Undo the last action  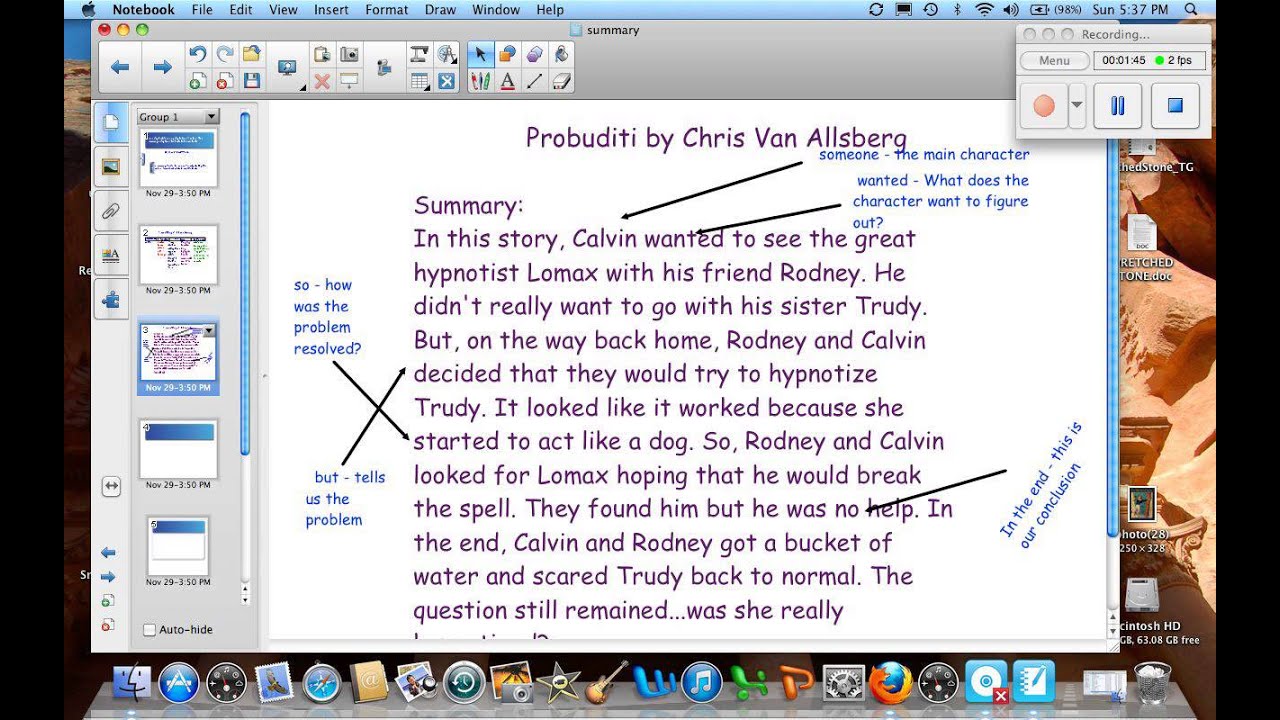coord(198,55)
